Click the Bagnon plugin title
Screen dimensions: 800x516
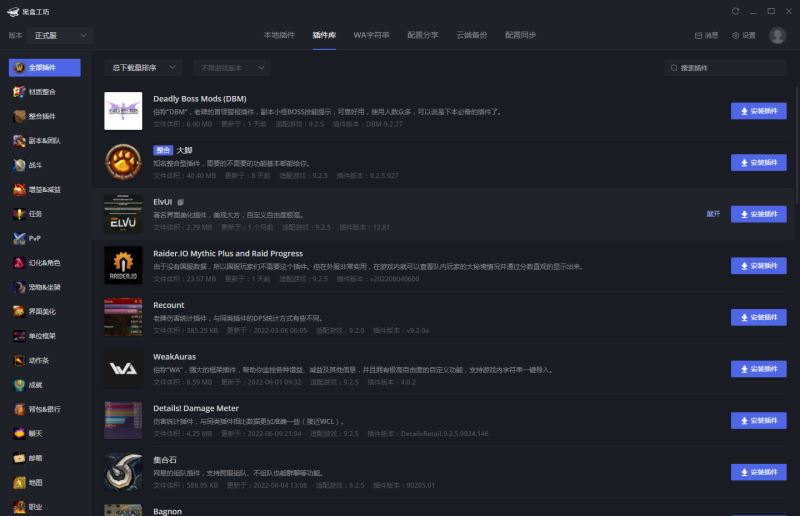[167, 511]
